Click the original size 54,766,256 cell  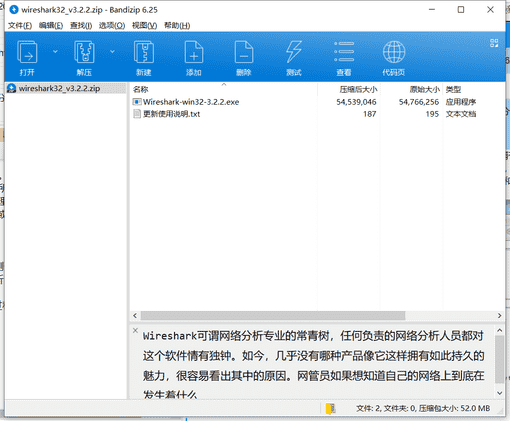click(x=419, y=102)
